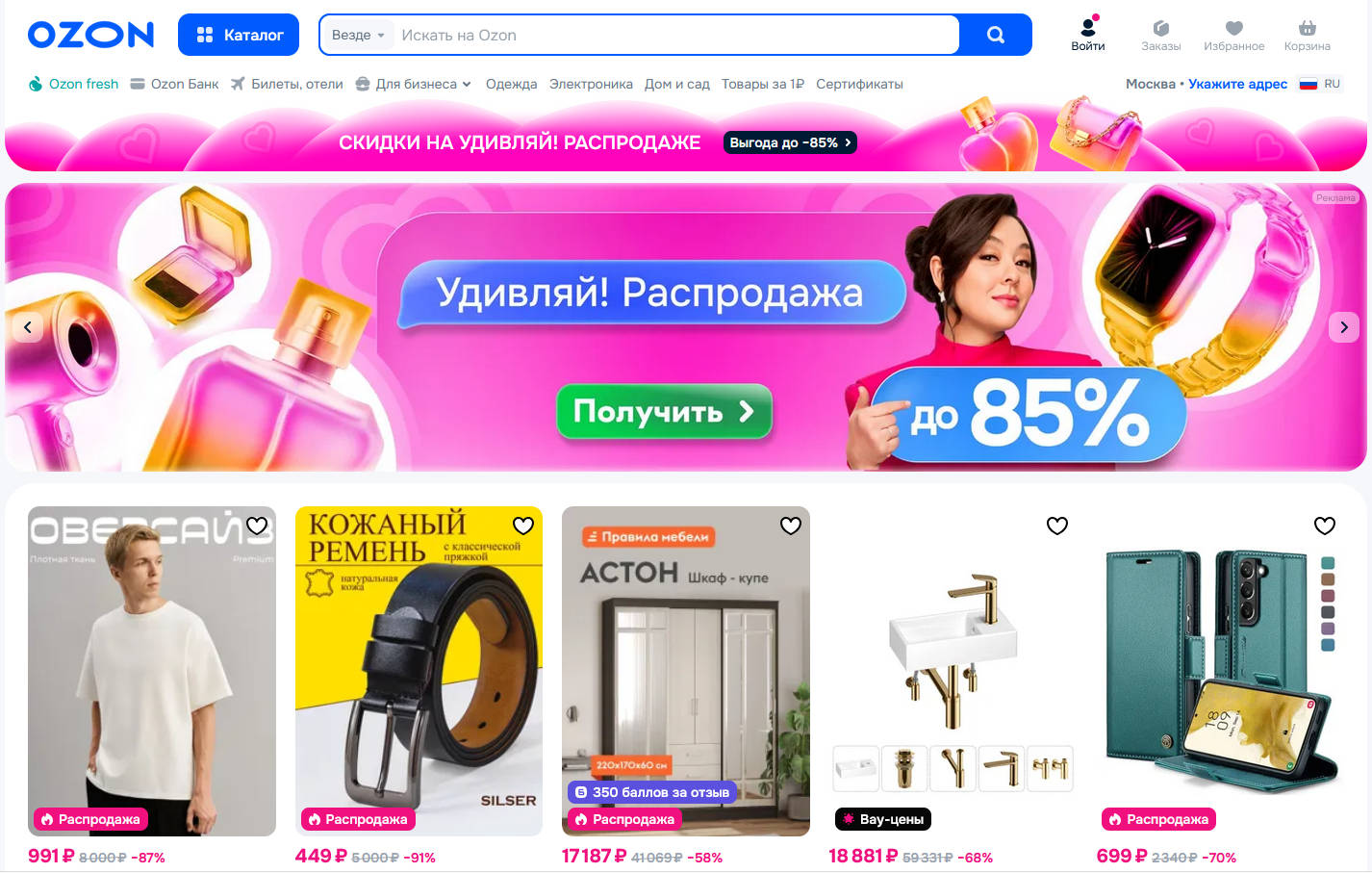Select the Russian flag language icon

(x=1308, y=84)
